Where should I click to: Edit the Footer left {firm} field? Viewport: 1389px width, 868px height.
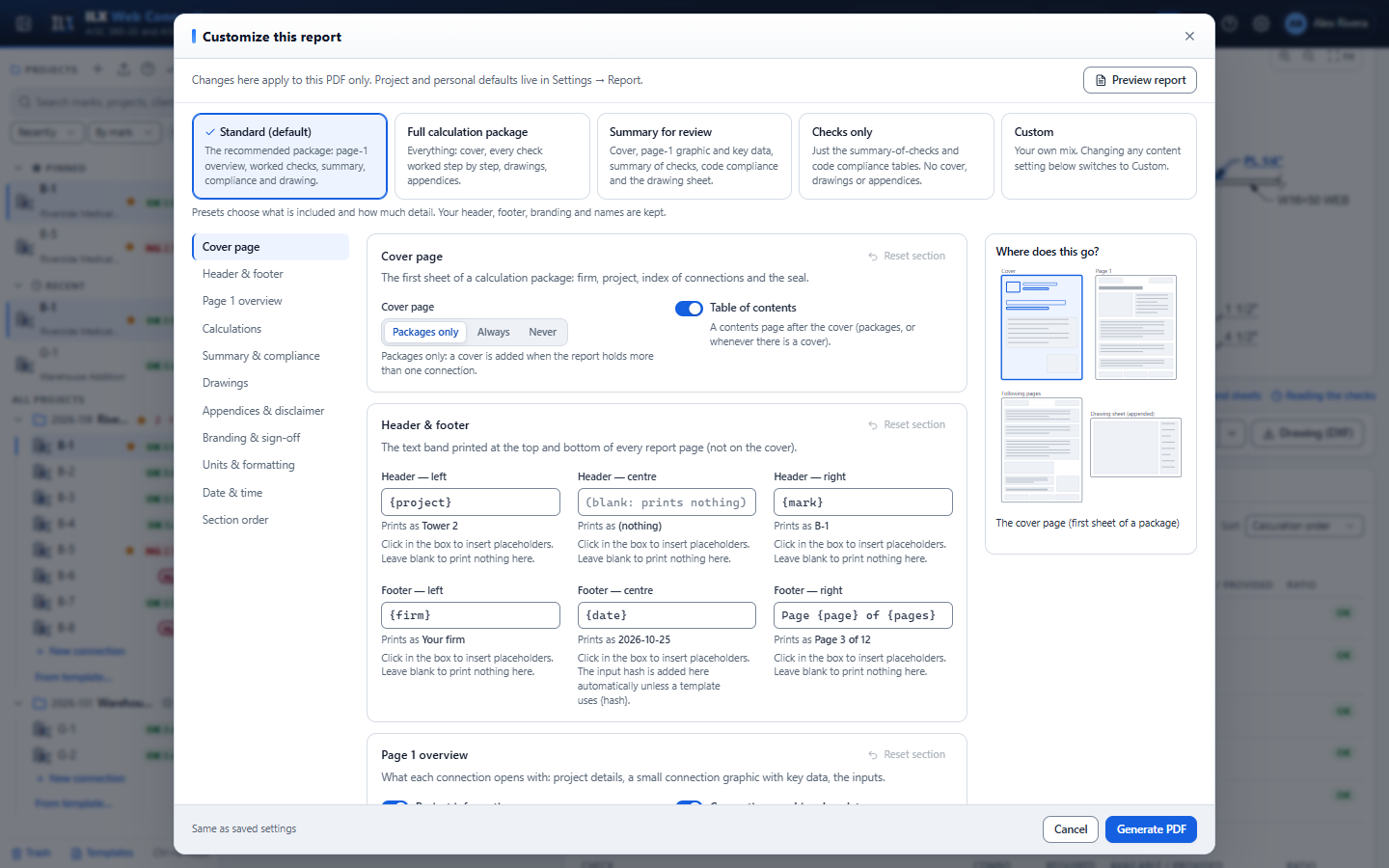click(471, 615)
